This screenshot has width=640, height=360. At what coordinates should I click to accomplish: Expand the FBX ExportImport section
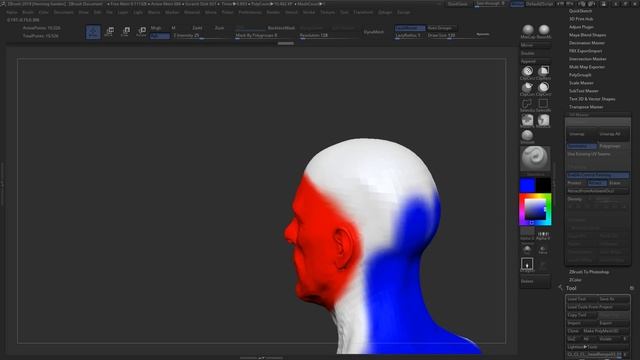click(x=585, y=51)
